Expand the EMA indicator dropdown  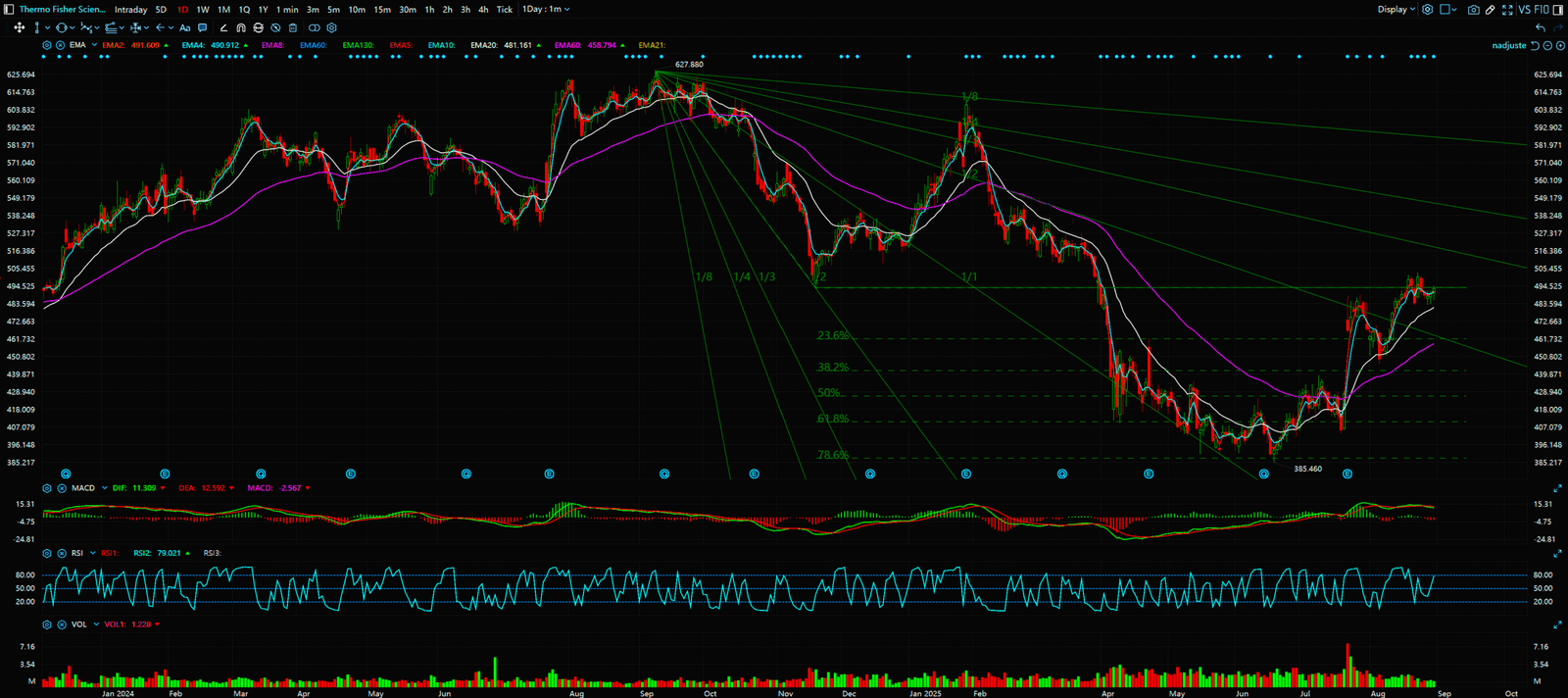[x=94, y=45]
